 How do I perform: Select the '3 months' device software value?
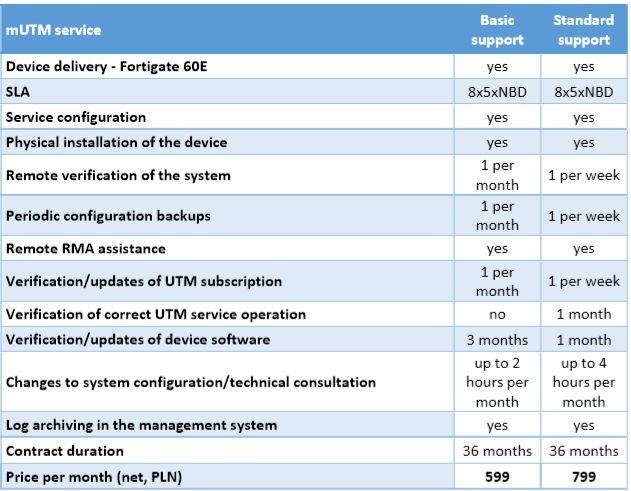497,340
